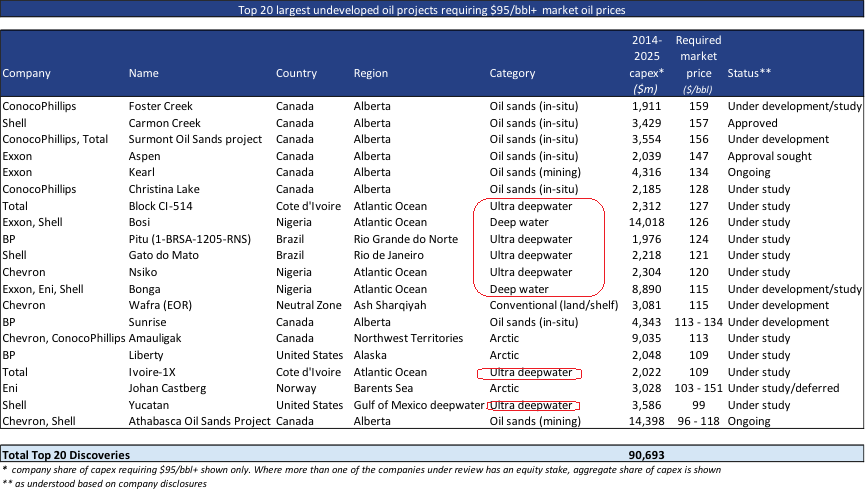Click the Ash Sharqiyah region cell

point(390,305)
